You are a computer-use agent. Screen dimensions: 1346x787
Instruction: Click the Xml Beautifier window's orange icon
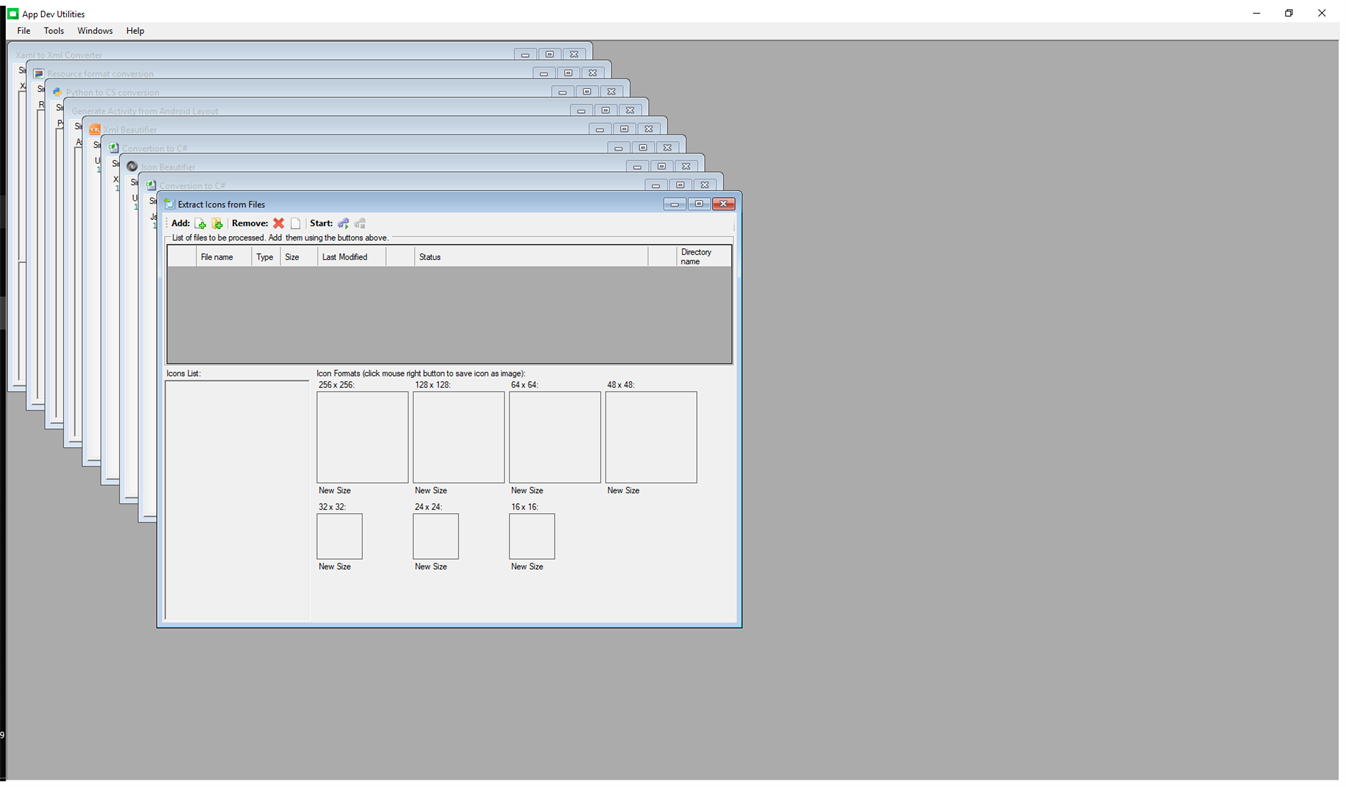(x=95, y=129)
